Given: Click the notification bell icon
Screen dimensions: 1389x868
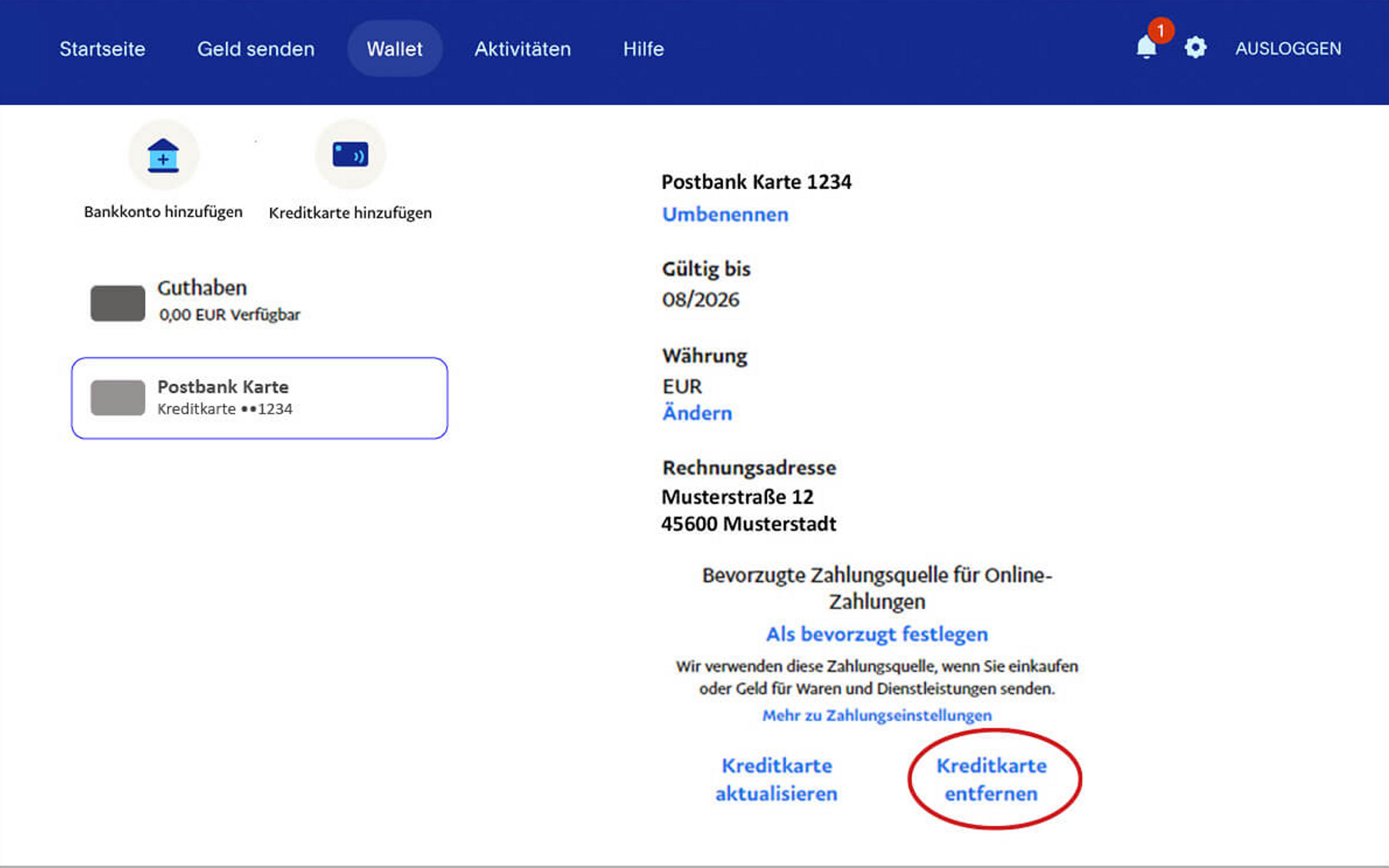Looking at the screenshot, I should (1145, 48).
